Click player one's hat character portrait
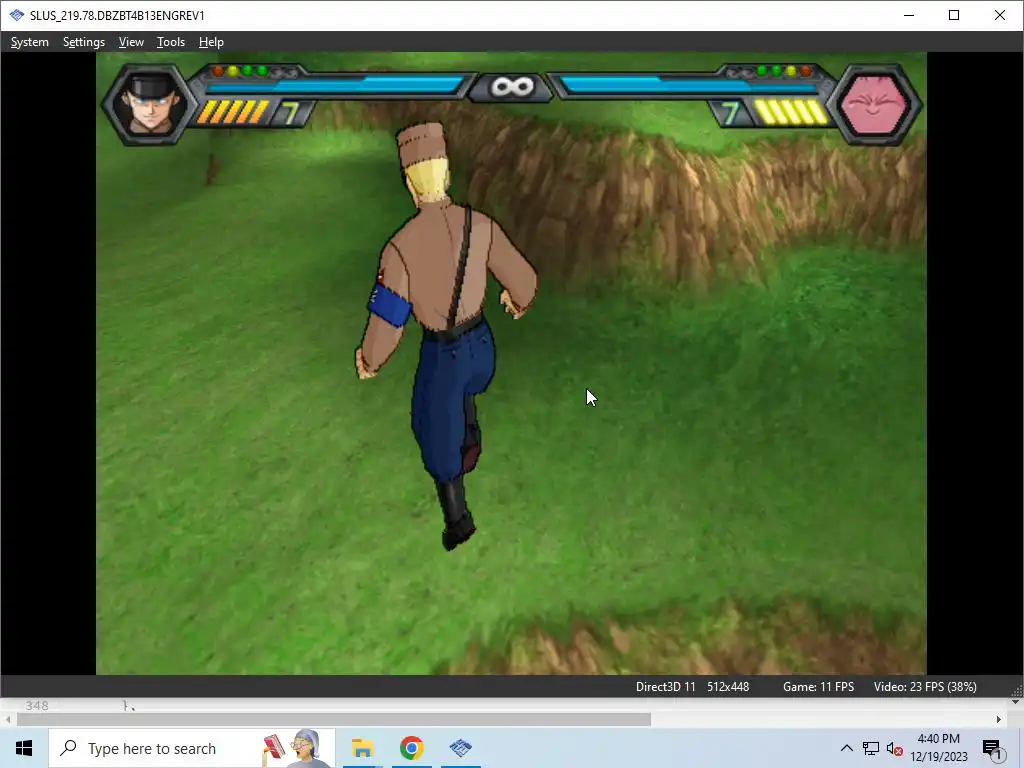This screenshot has height=768, width=1024. click(x=149, y=104)
